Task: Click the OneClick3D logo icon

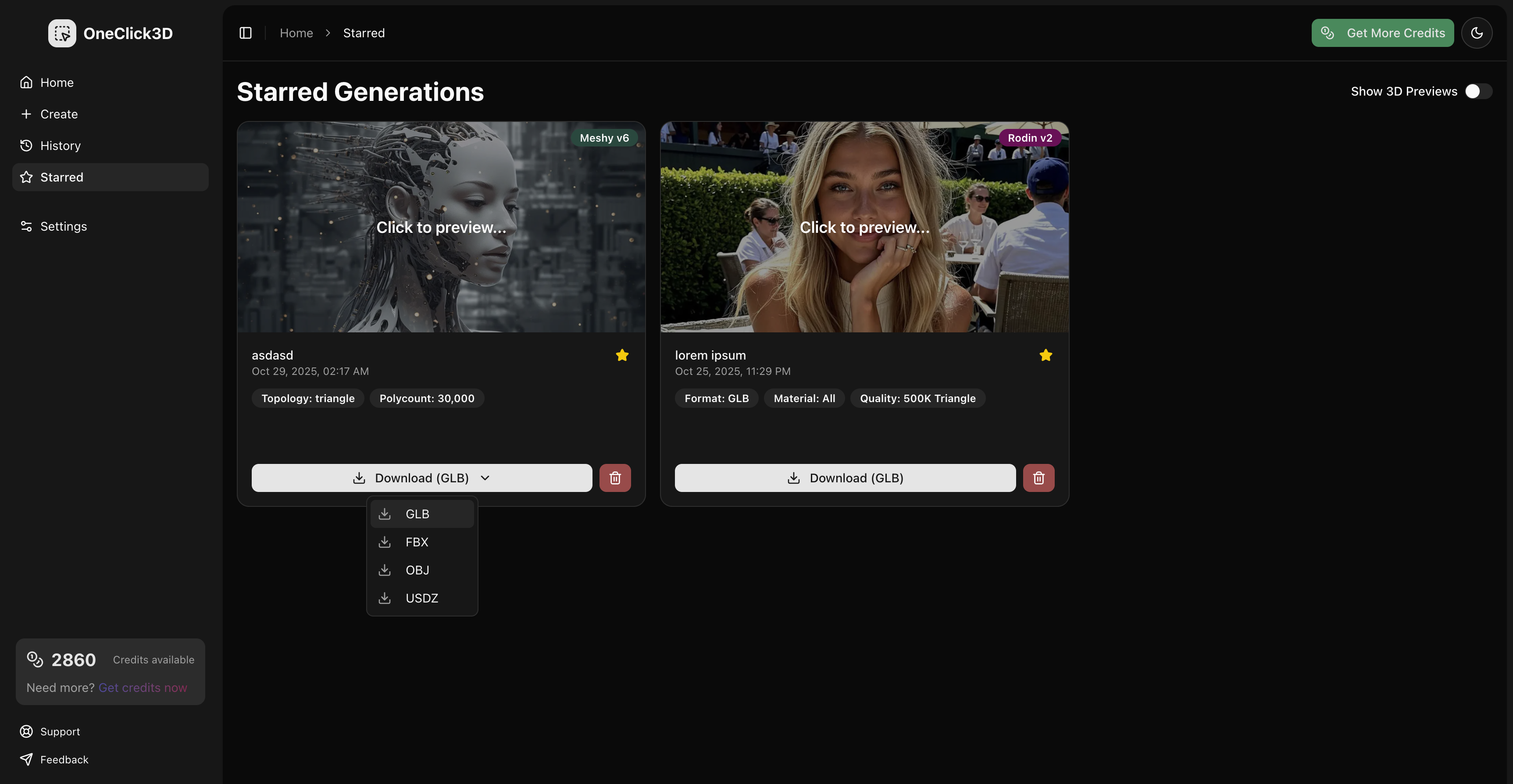Action: 62,33
